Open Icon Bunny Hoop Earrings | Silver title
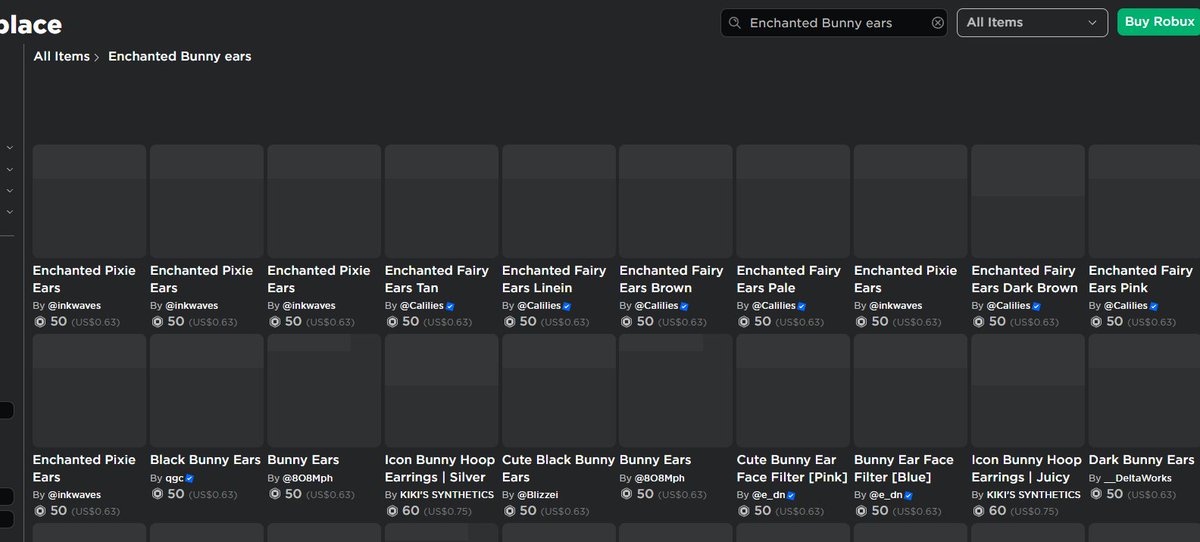This screenshot has height=542, width=1200. click(x=440, y=469)
